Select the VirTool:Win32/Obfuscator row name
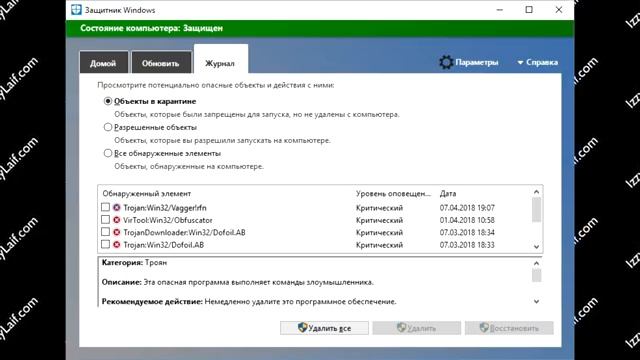This screenshot has width=640, height=360. point(168,220)
